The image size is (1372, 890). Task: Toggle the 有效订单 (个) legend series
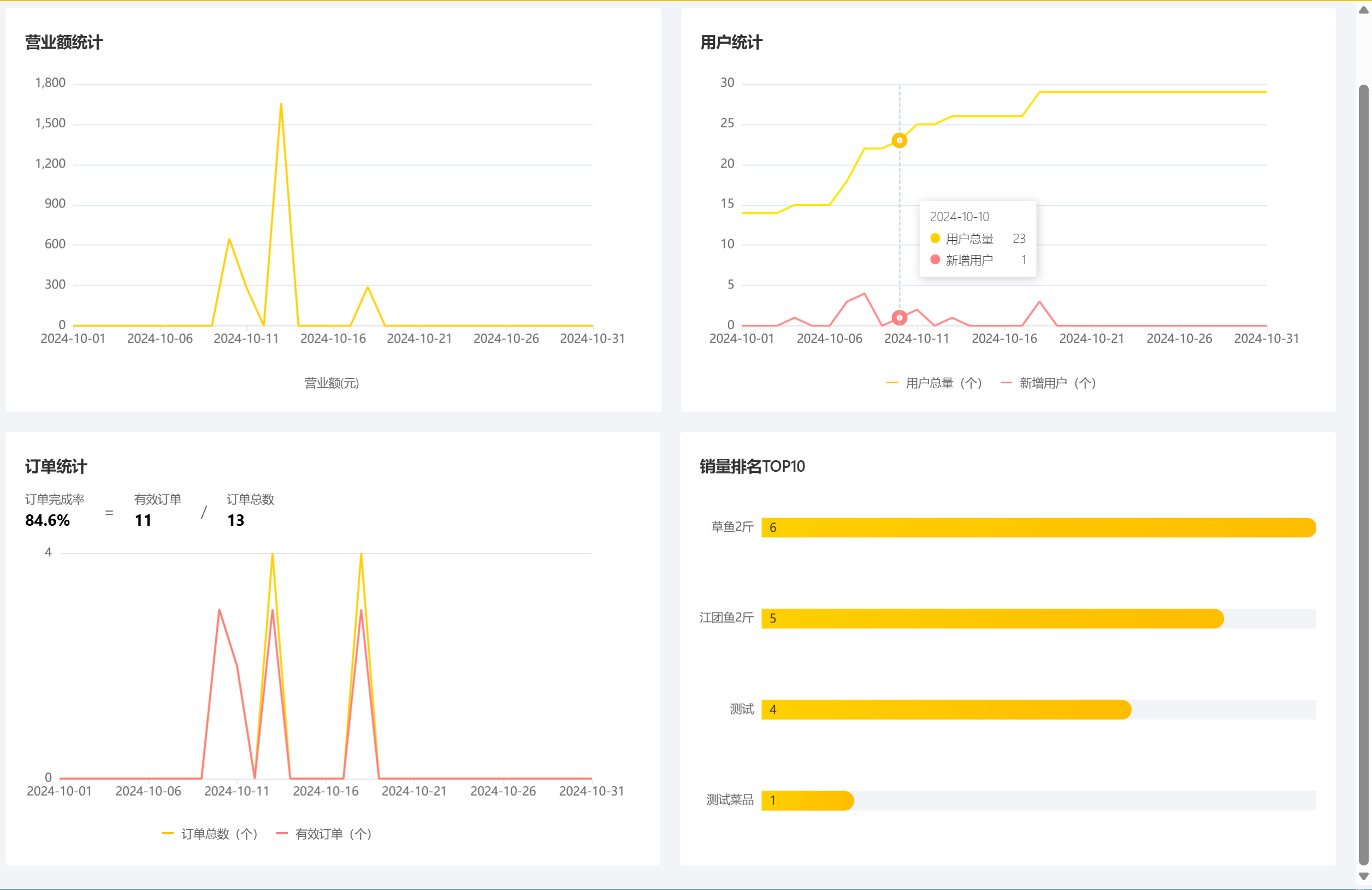323,834
